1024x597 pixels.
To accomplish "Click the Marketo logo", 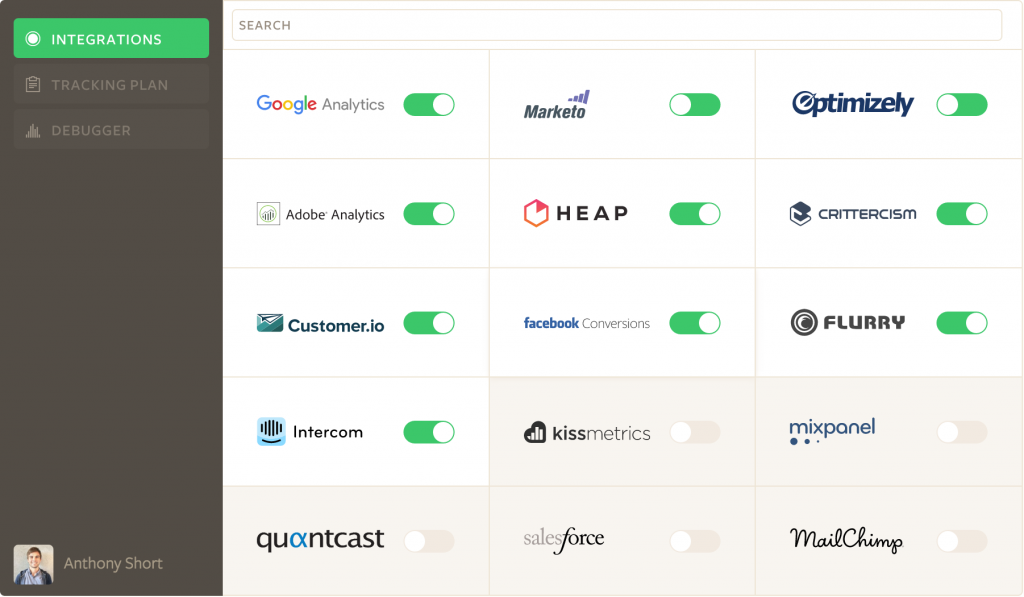I will [x=557, y=105].
